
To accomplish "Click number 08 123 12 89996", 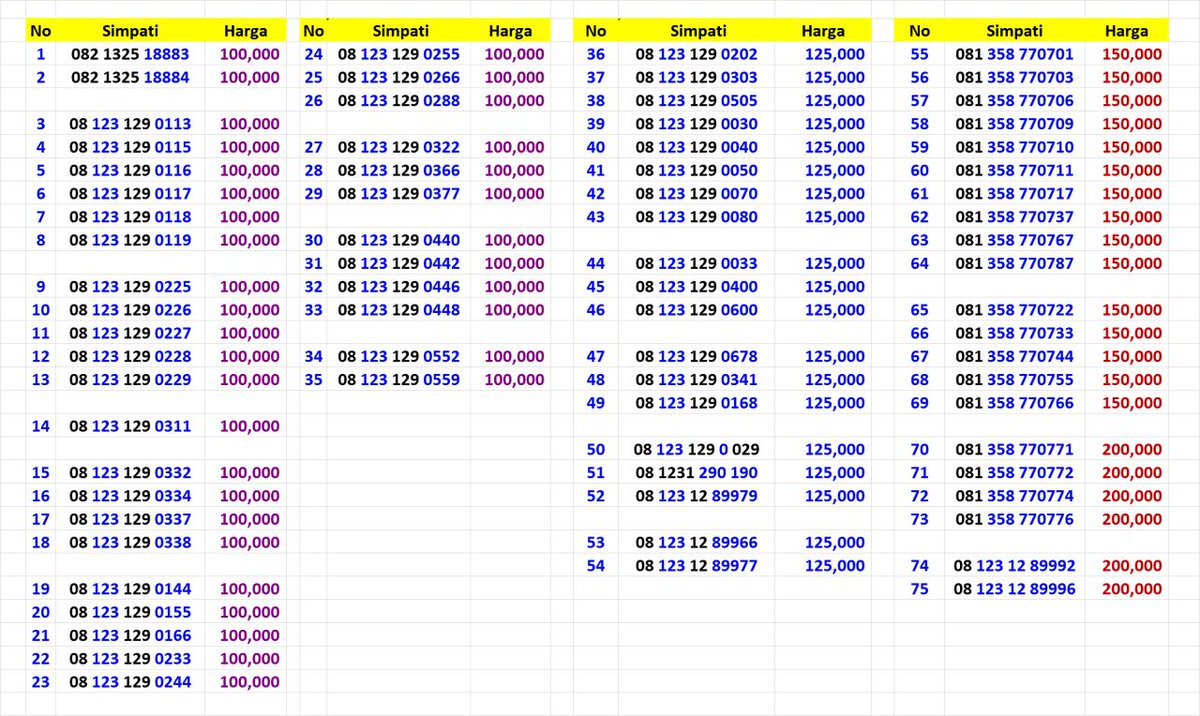I will (x=1014, y=589).
